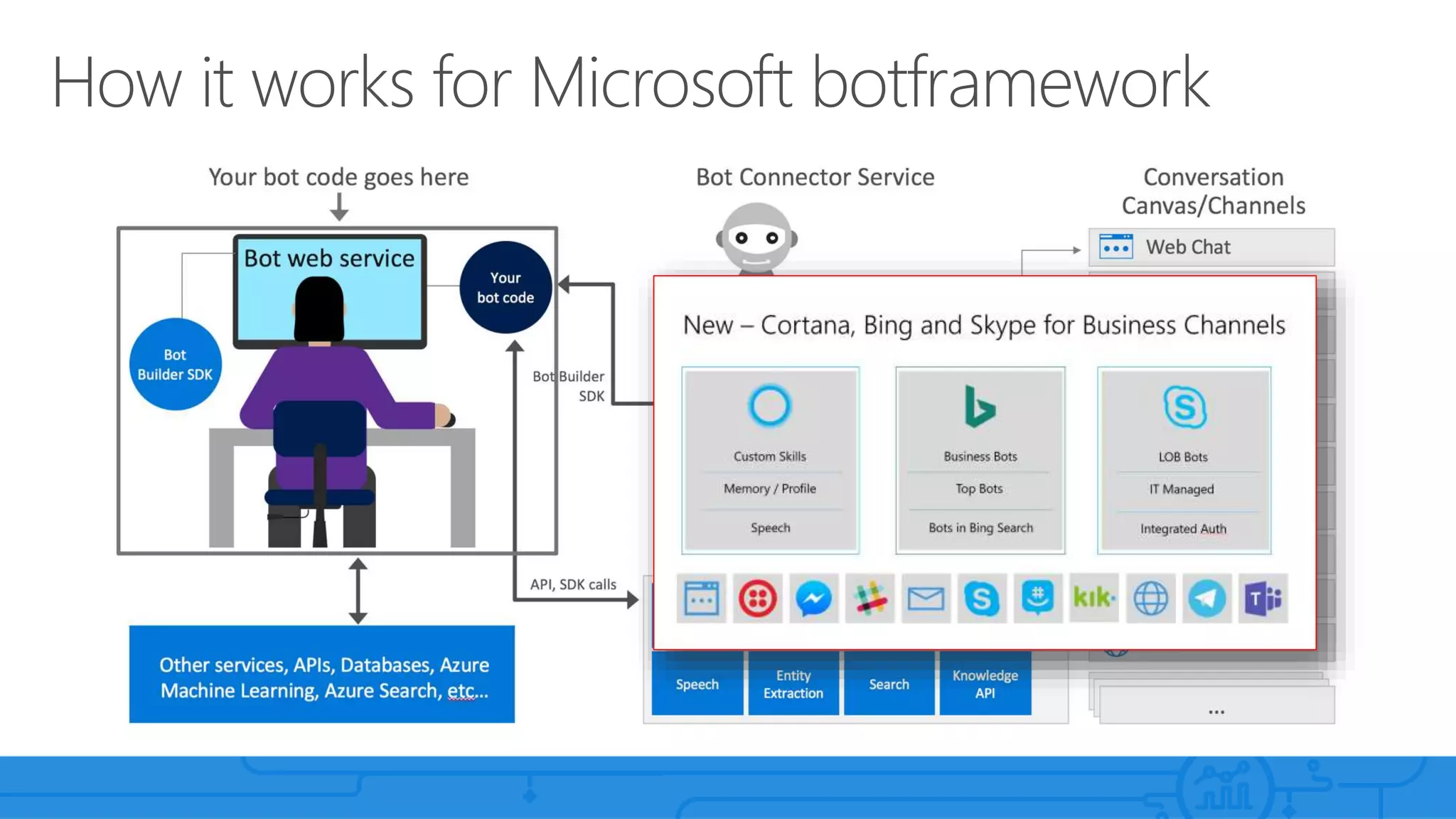Image resolution: width=1456 pixels, height=819 pixels.
Task: Click the Cortana circle logo
Action: pos(769,406)
